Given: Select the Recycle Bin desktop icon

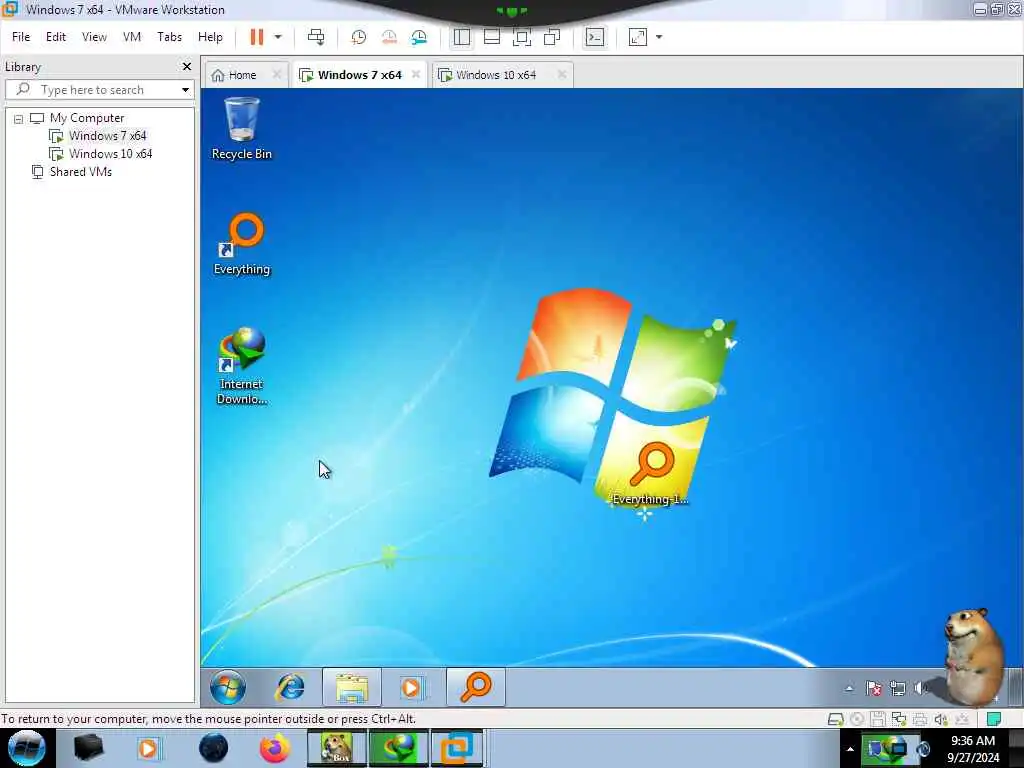Looking at the screenshot, I should [x=242, y=128].
